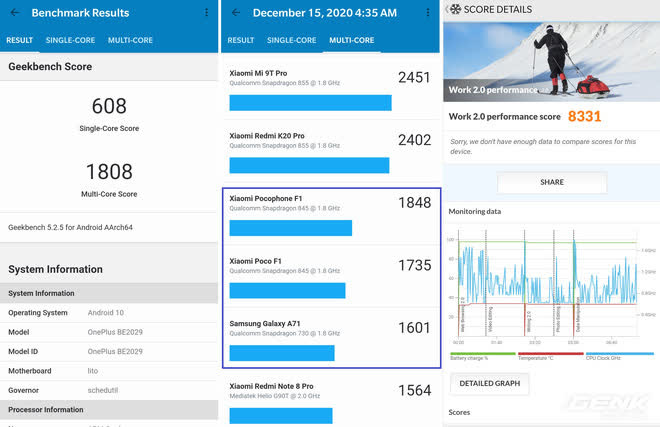Tap the 1601 multi-core score
Image resolution: width=660 pixels, height=427 pixels.
(415, 328)
